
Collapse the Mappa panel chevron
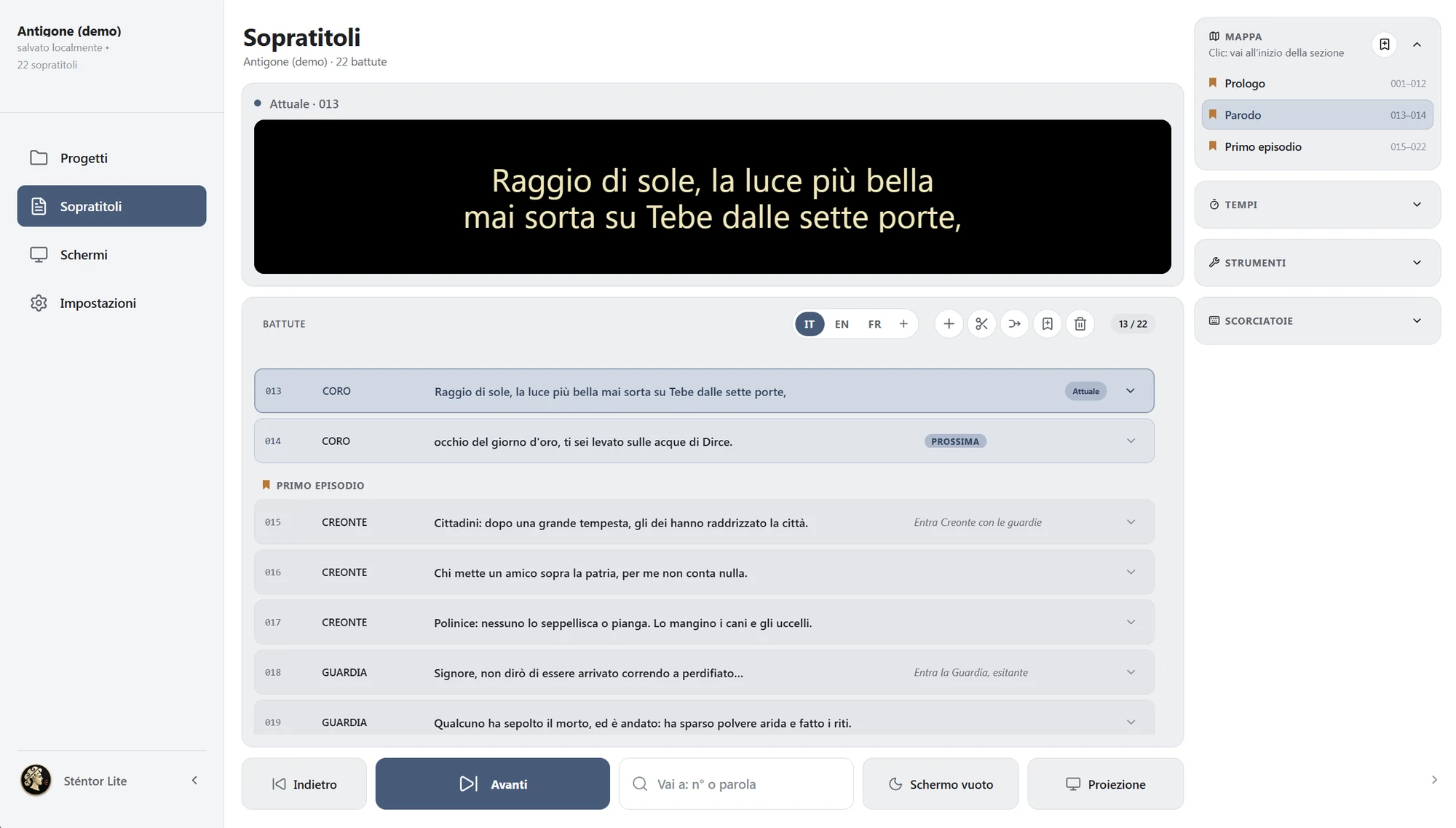point(1417,44)
